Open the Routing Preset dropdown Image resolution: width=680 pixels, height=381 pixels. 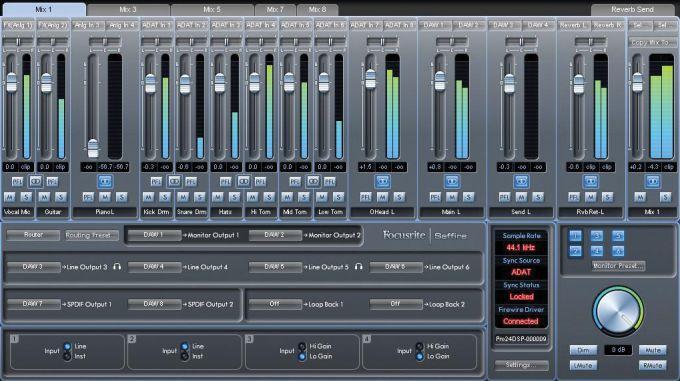tap(92, 235)
